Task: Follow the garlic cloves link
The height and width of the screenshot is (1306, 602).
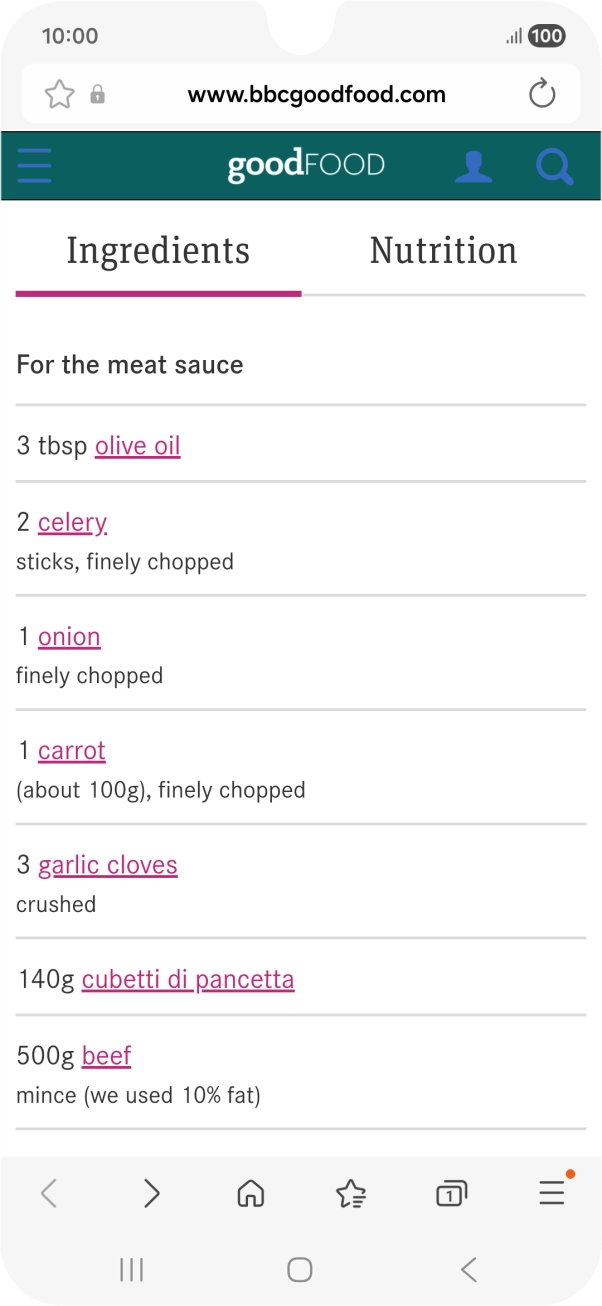Action: pos(108,865)
